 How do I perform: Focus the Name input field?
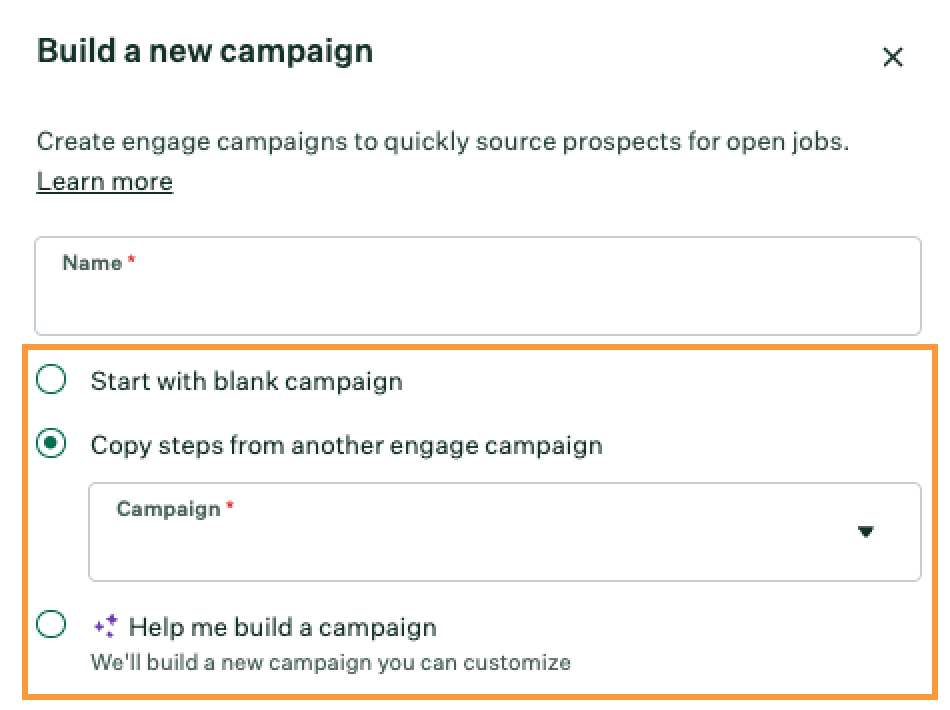[478, 285]
